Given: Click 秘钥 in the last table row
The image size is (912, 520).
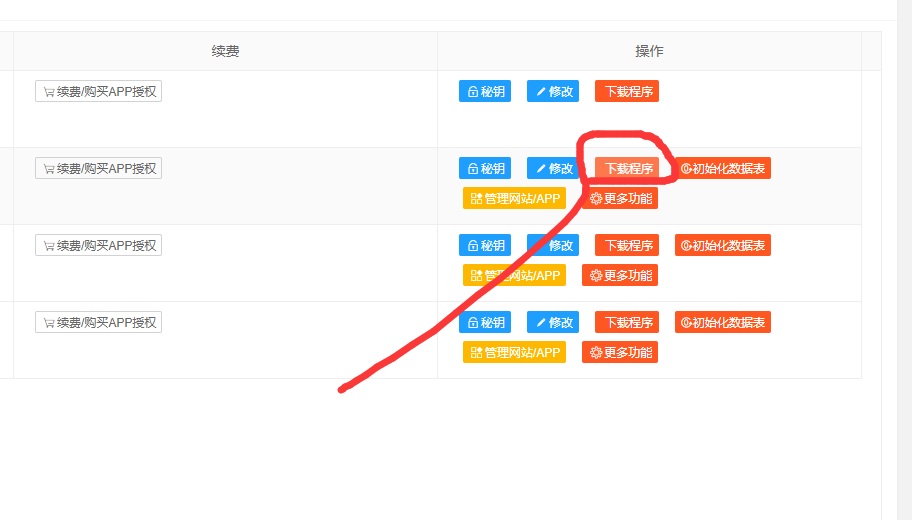Looking at the screenshot, I should coord(485,322).
